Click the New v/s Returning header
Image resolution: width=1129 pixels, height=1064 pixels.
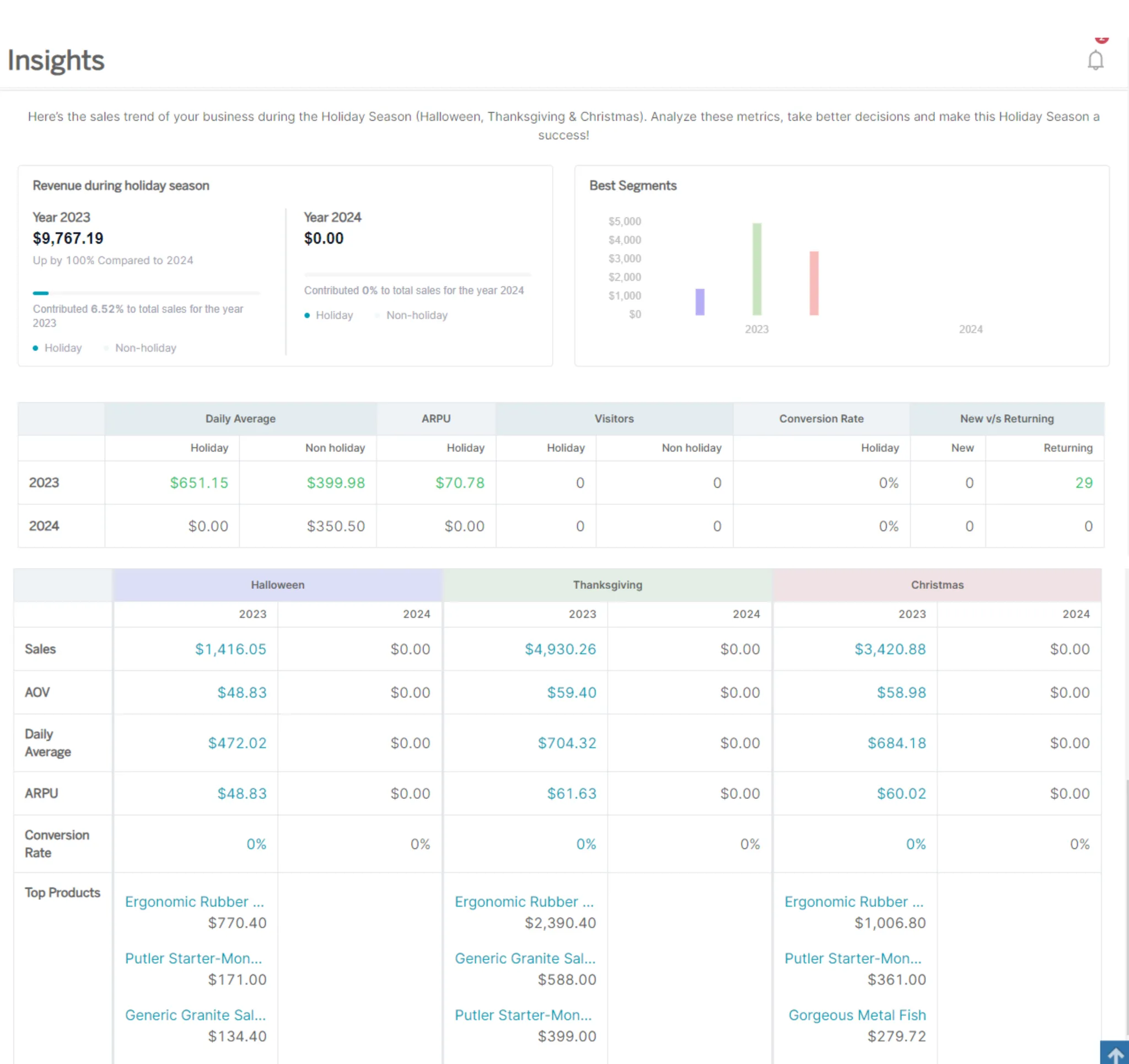(1007, 418)
